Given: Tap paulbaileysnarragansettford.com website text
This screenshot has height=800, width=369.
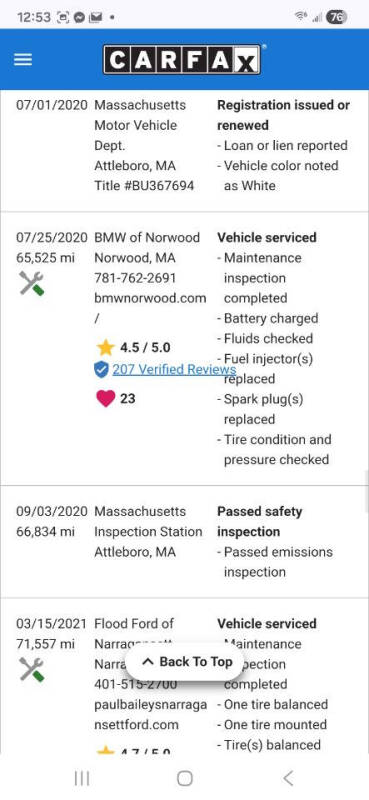Looking at the screenshot, I should 151,714.
